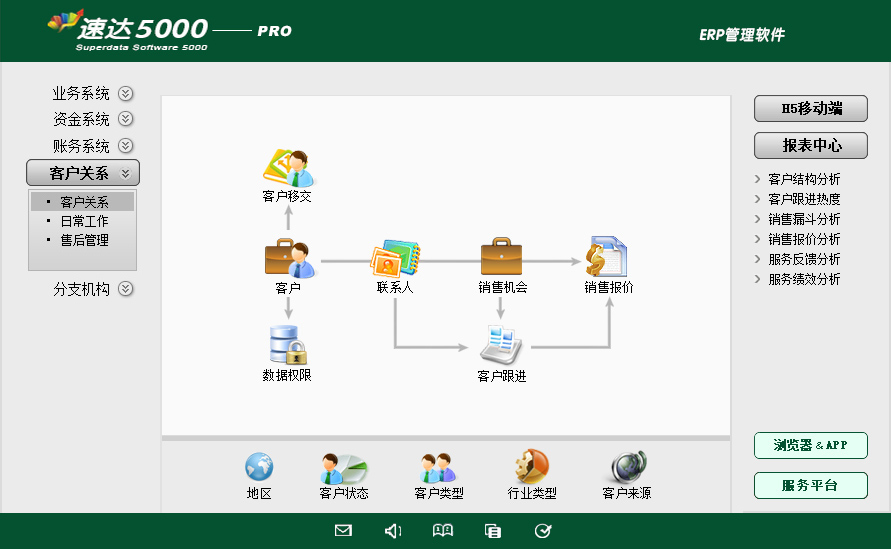Open the 客户跟进热度 report link

coord(803,199)
